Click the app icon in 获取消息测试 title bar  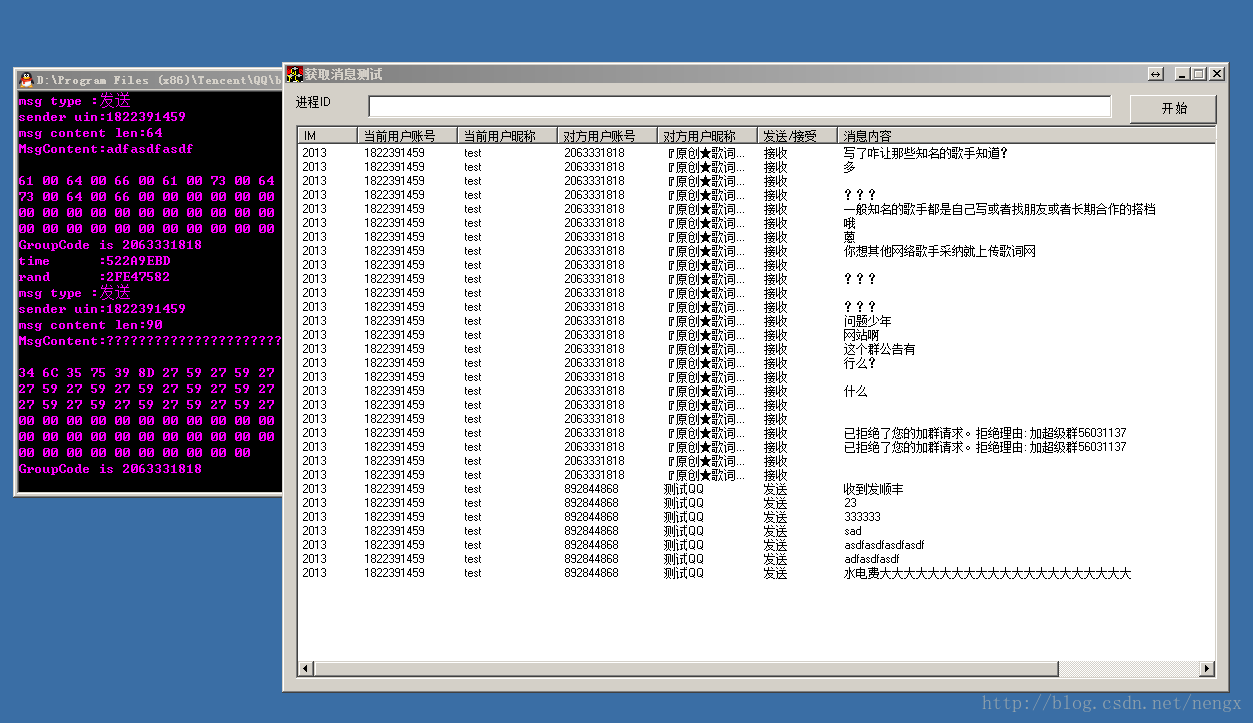coord(295,74)
